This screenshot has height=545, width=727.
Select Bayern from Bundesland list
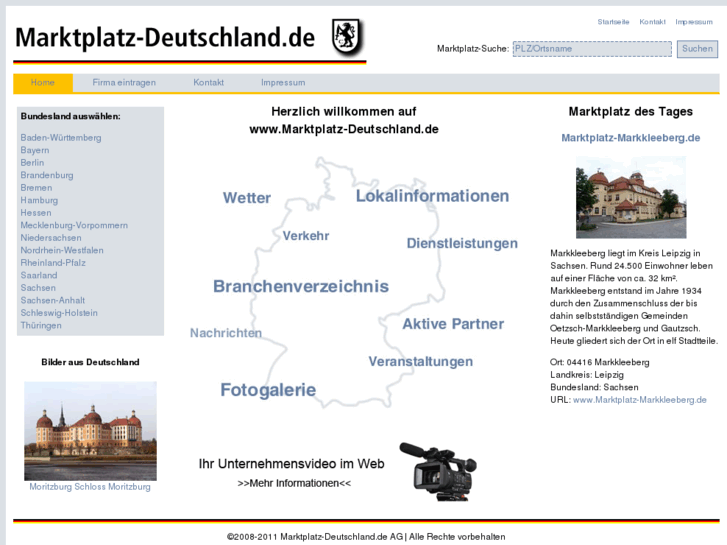coord(35,150)
